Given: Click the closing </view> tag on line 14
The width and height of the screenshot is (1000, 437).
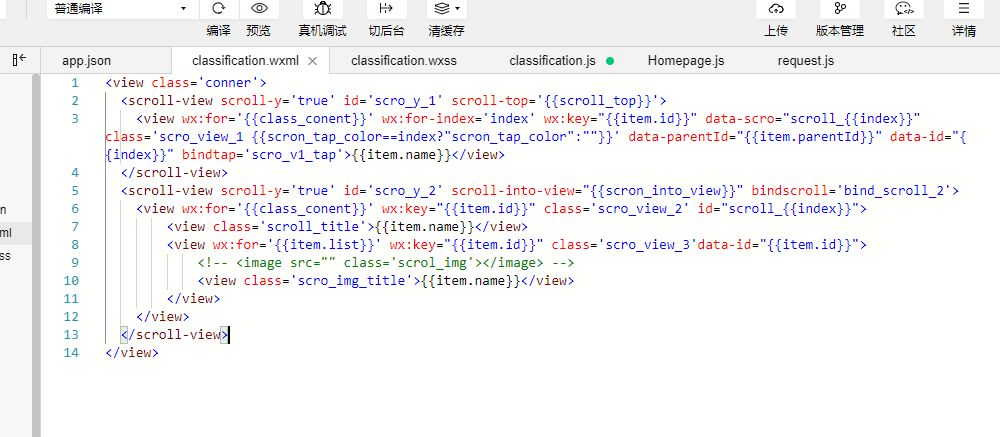Looking at the screenshot, I should coord(132,353).
